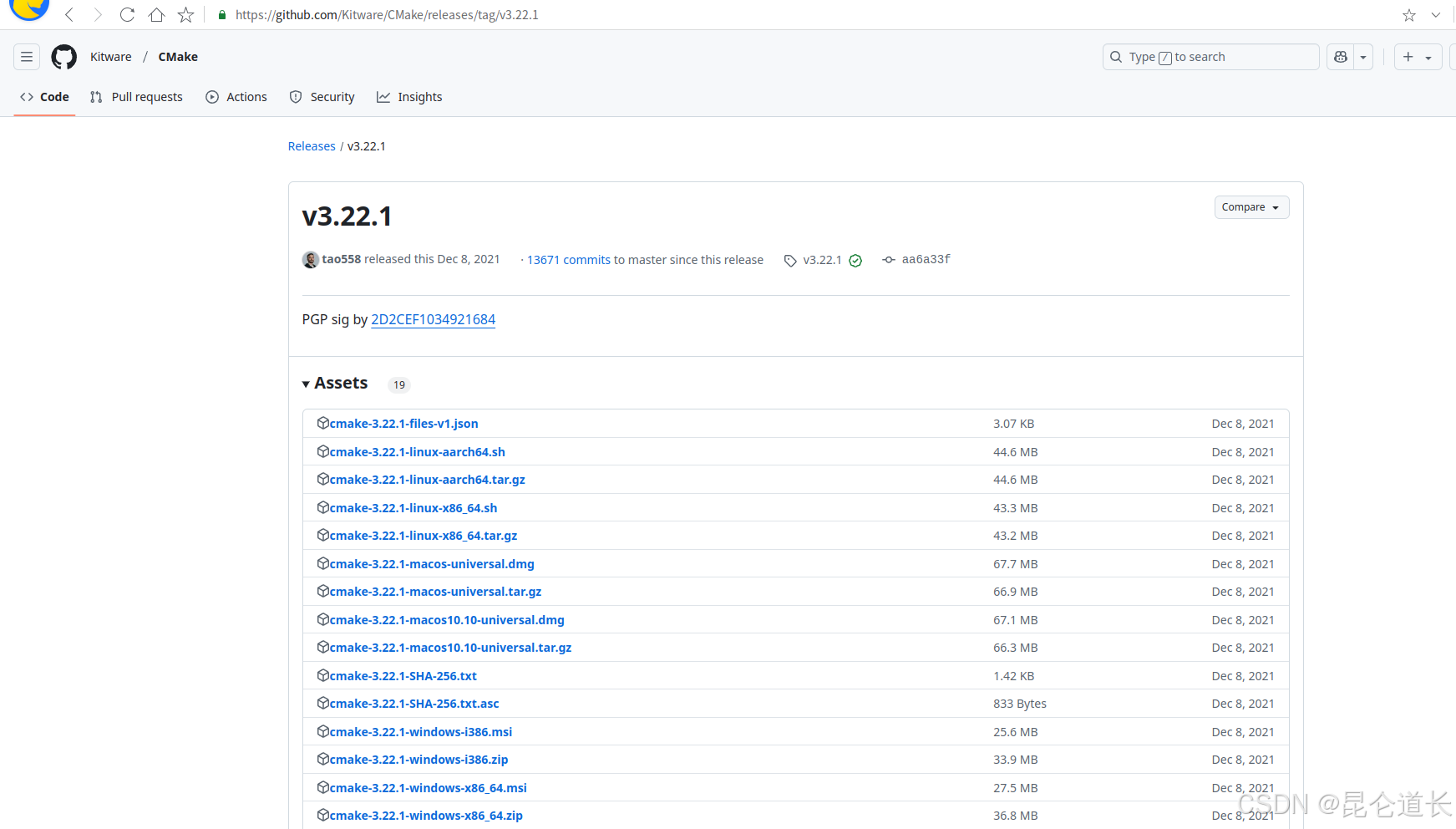
Task: Download cmake-3.22.1-windows-x86_64.zip
Action: [426, 816]
